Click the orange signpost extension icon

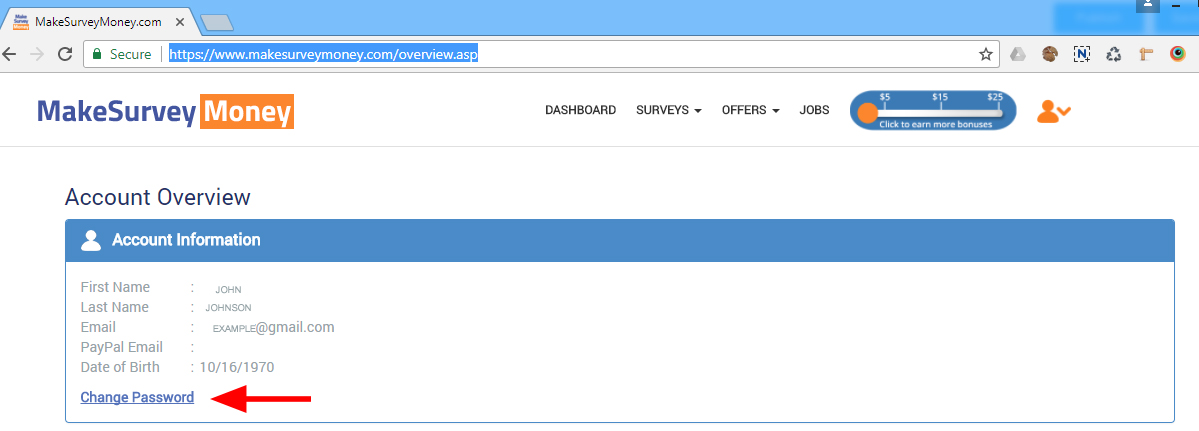[1145, 54]
